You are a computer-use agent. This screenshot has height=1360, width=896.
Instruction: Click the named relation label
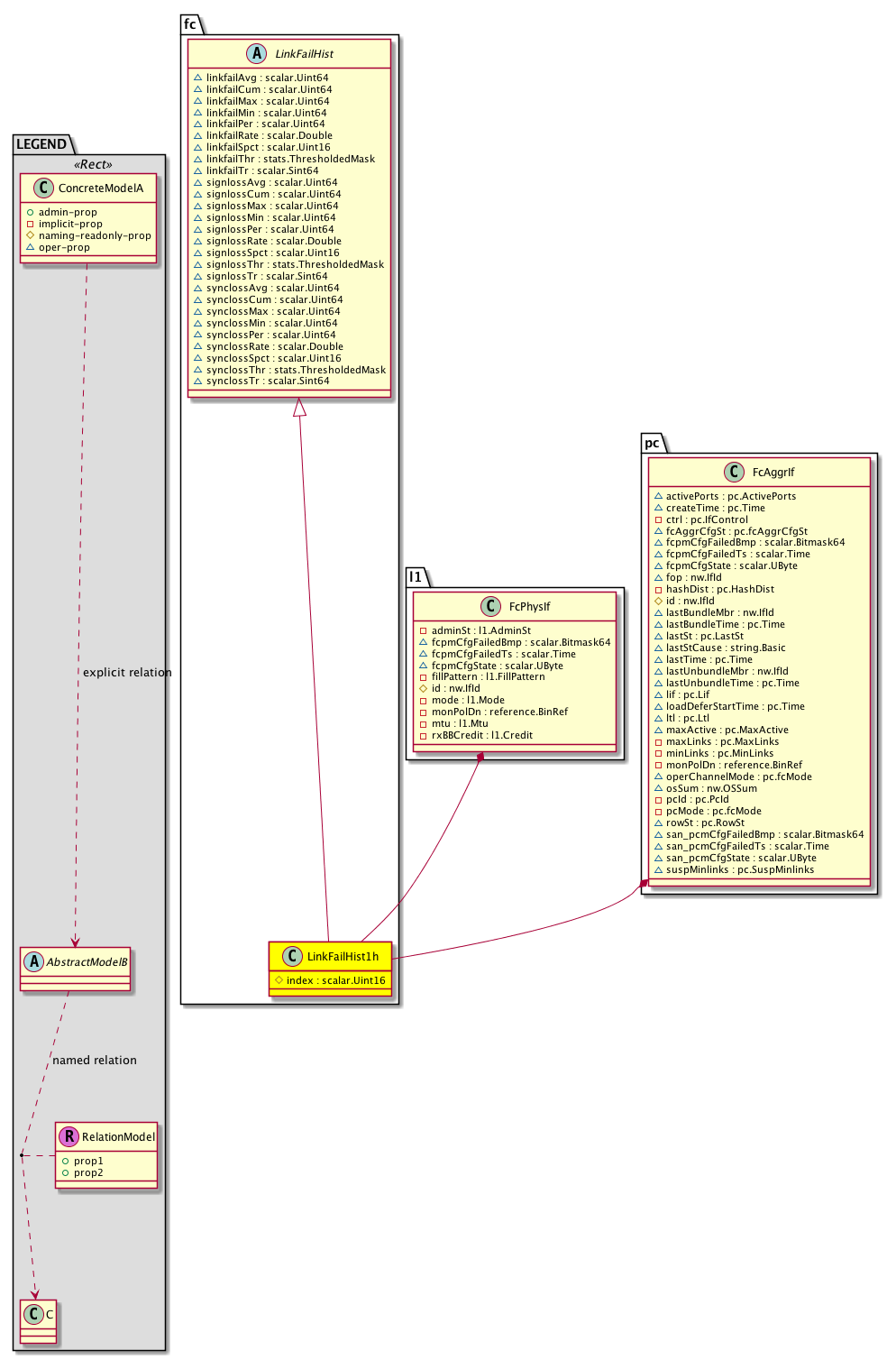95,1061
